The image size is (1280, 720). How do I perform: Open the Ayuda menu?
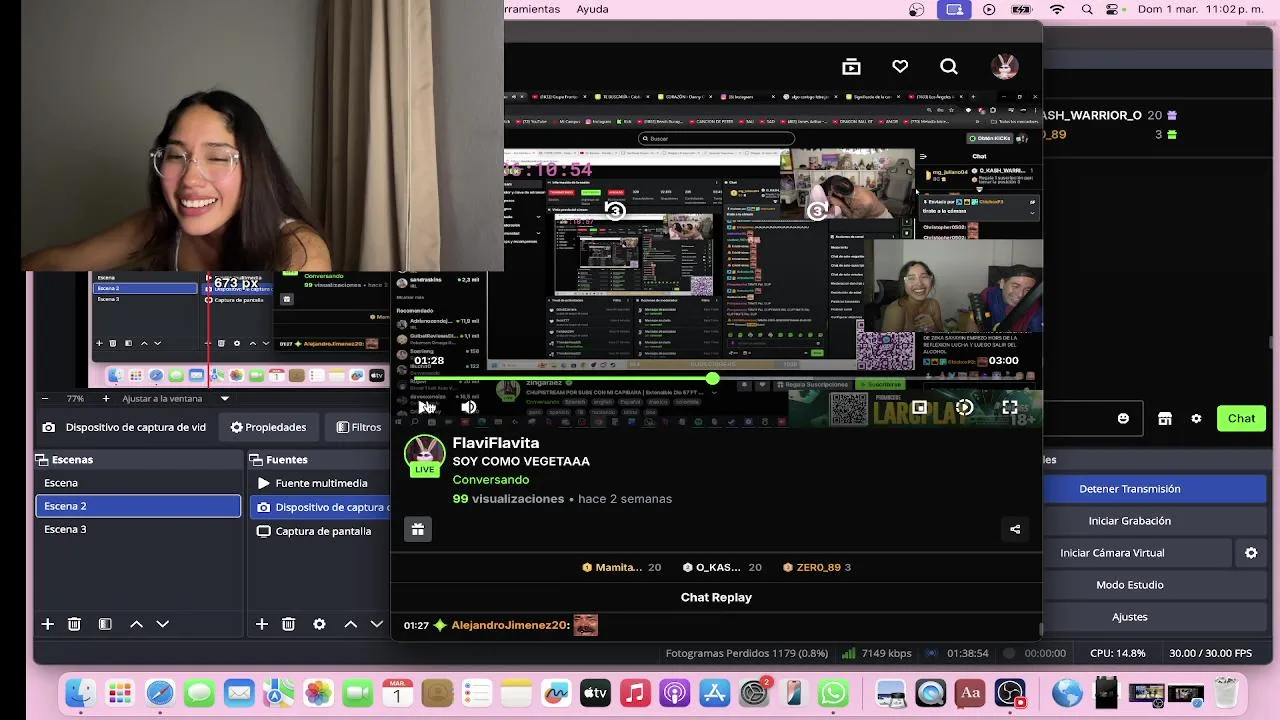point(592,9)
